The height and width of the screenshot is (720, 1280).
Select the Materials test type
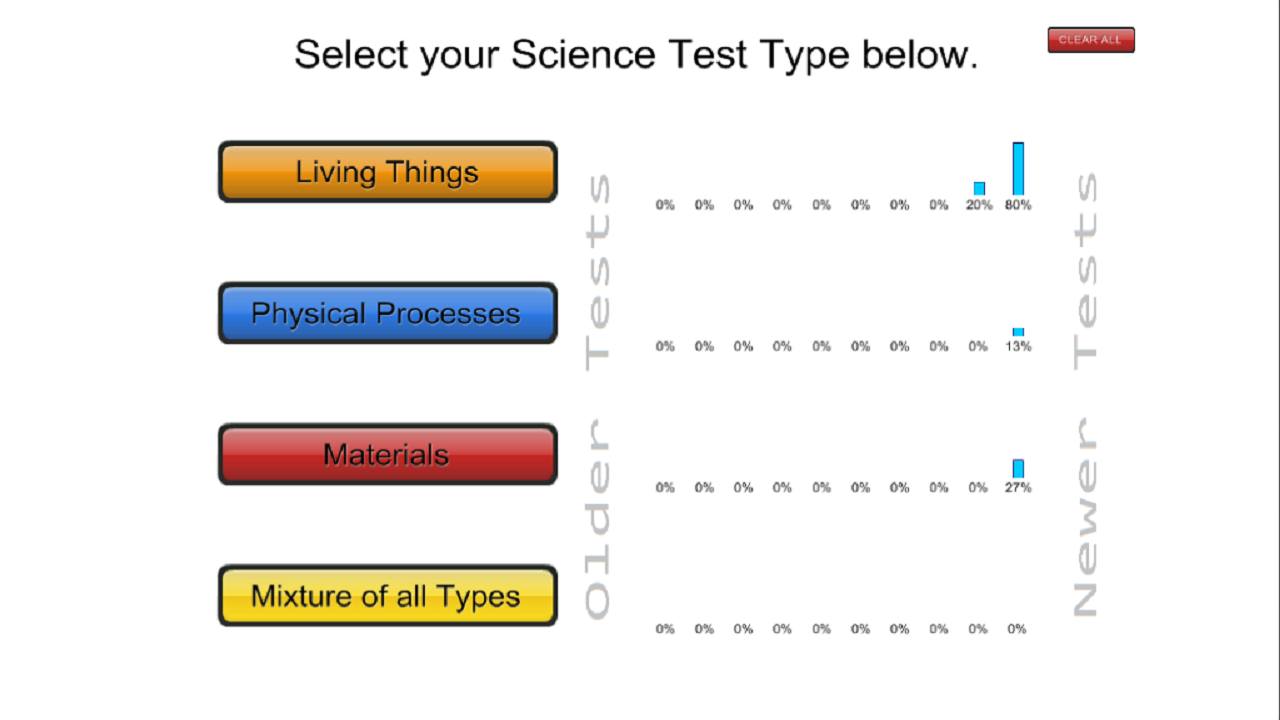(x=388, y=454)
